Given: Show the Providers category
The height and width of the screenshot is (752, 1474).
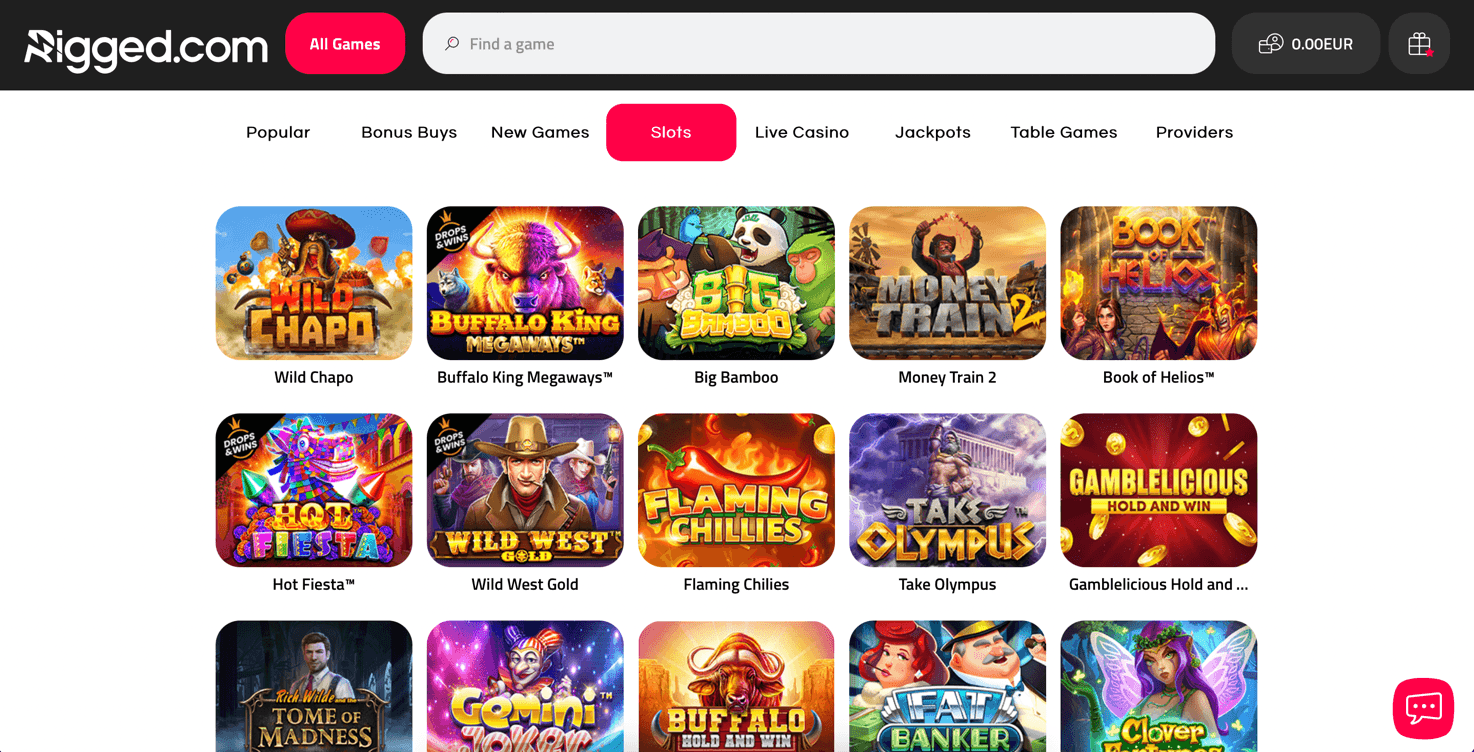Looking at the screenshot, I should pos(1194,132).
